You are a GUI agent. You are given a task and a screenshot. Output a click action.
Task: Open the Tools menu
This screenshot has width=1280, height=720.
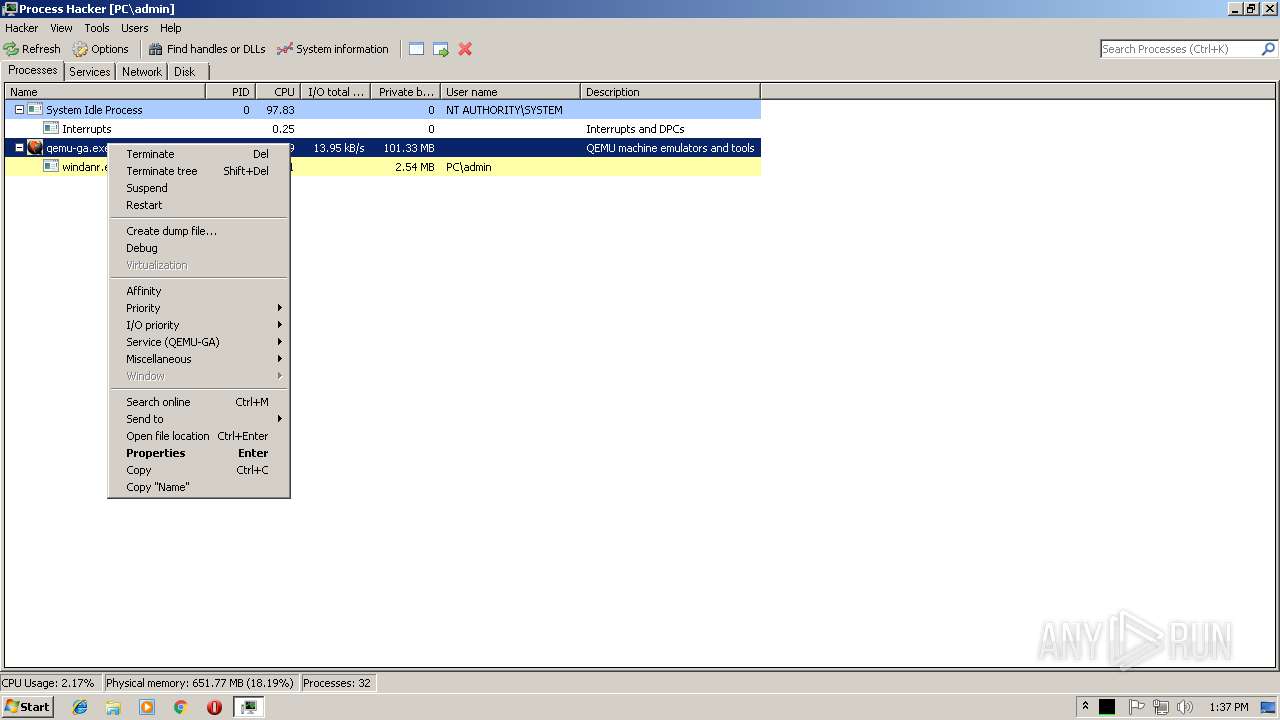pos(97,28)
